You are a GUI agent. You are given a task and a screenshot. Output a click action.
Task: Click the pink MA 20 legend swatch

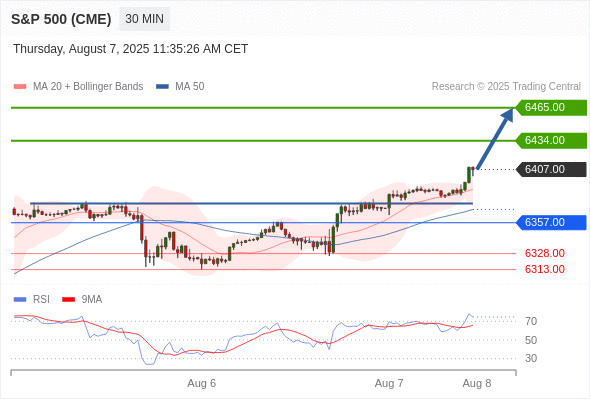(x=20, y=87)
